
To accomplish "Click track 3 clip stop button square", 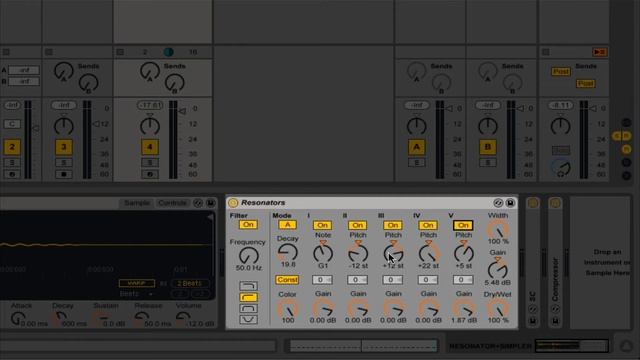I will (49, 52).
